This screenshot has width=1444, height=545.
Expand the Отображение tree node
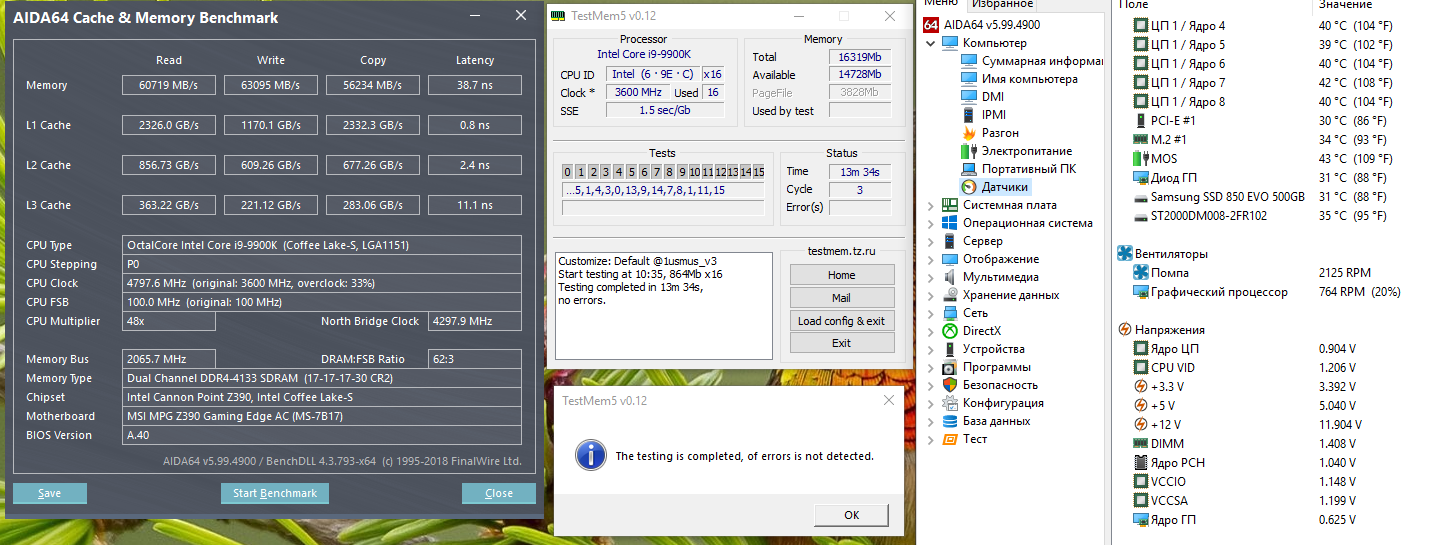[931, 260]
